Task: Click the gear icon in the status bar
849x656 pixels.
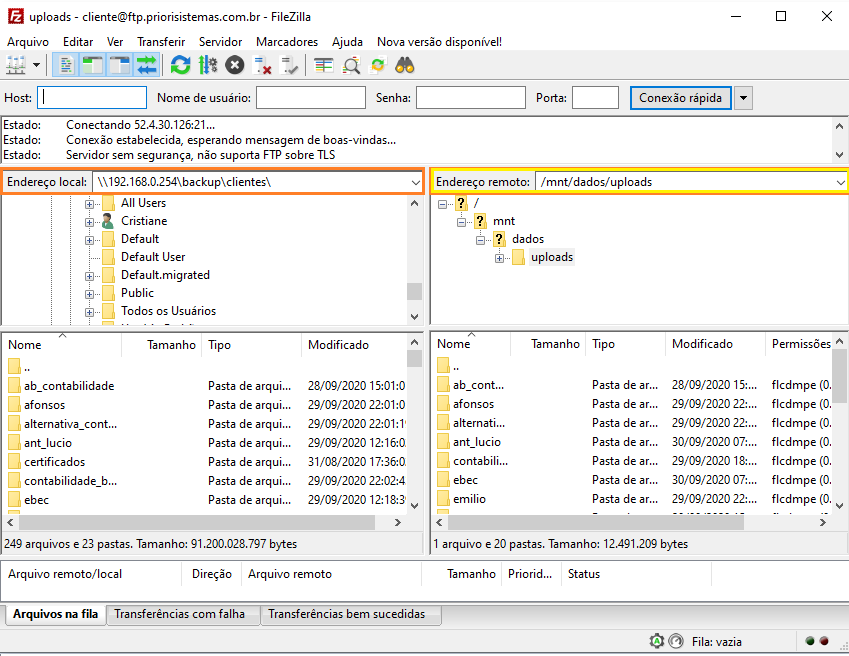Action: pos(656,641)
